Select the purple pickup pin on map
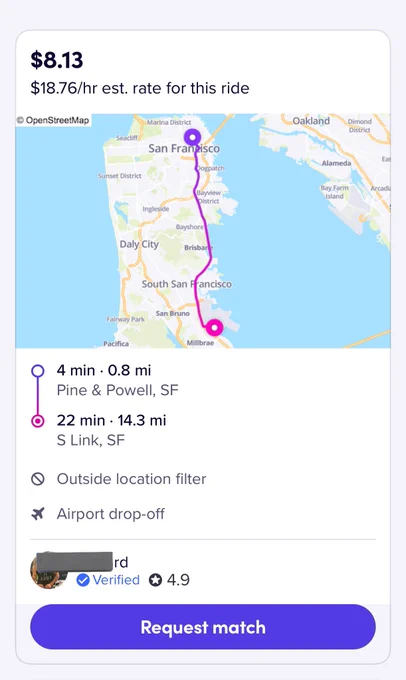Viewport: 406px width, 680px height. 192,137
